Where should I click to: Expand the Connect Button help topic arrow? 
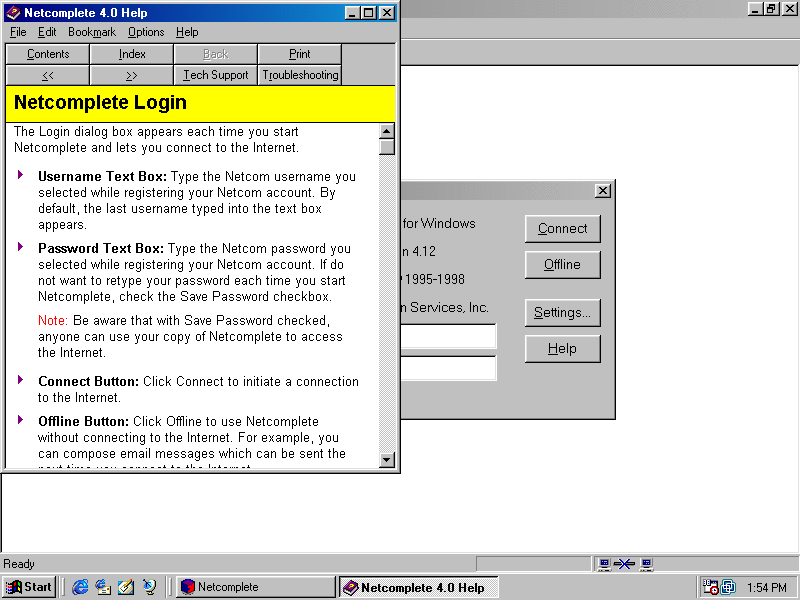pyautogui.click(x=21, y=380)
